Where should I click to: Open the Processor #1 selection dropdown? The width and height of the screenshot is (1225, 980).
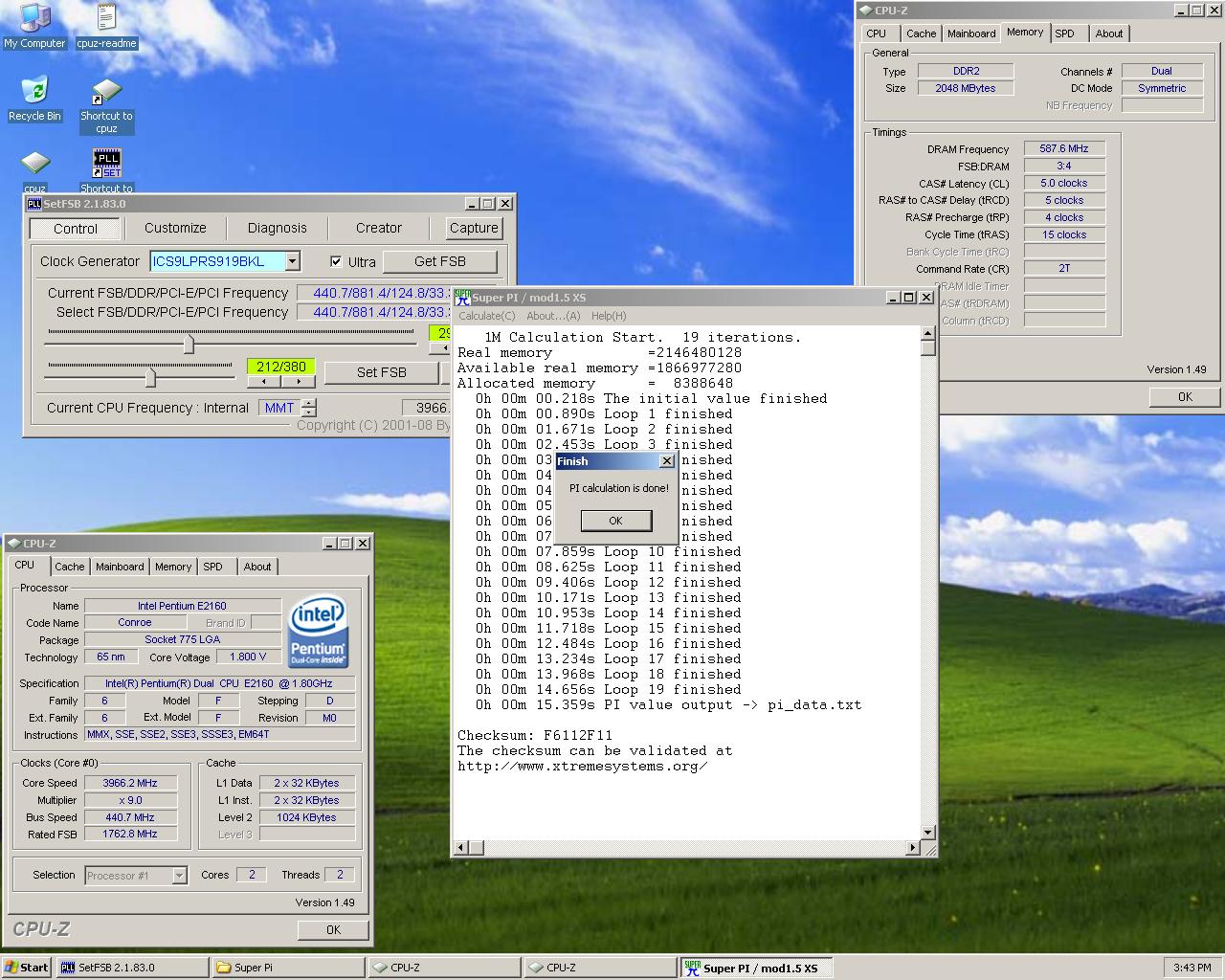click(179, 875)
